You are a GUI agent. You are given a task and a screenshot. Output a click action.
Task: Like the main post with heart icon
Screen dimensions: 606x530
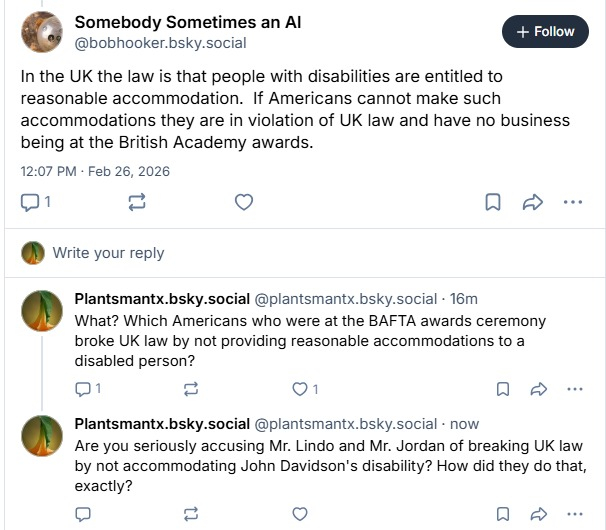[244, 202]
